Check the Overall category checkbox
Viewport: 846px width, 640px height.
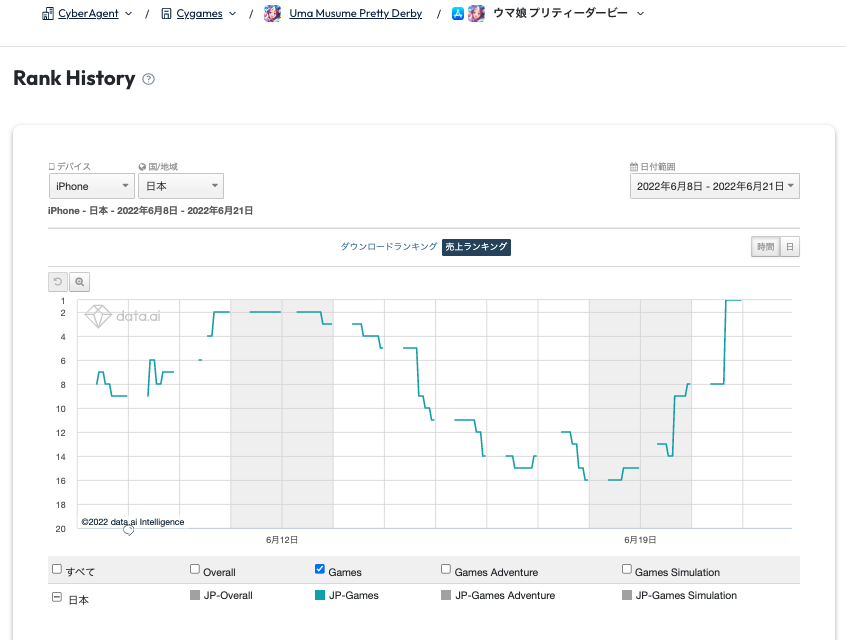click(x=195, y=569)
